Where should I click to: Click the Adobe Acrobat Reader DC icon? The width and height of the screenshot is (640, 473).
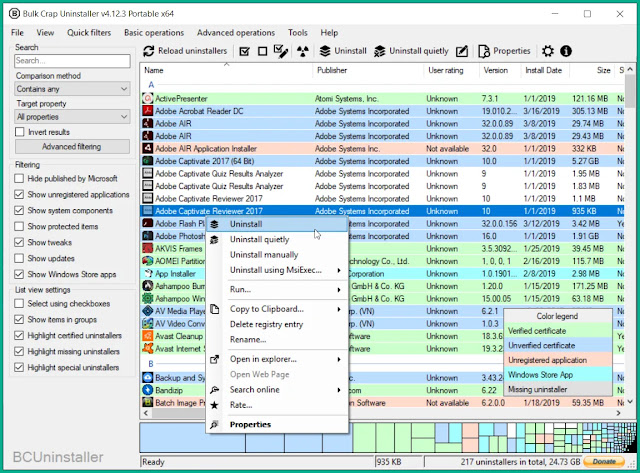[148, 111]
